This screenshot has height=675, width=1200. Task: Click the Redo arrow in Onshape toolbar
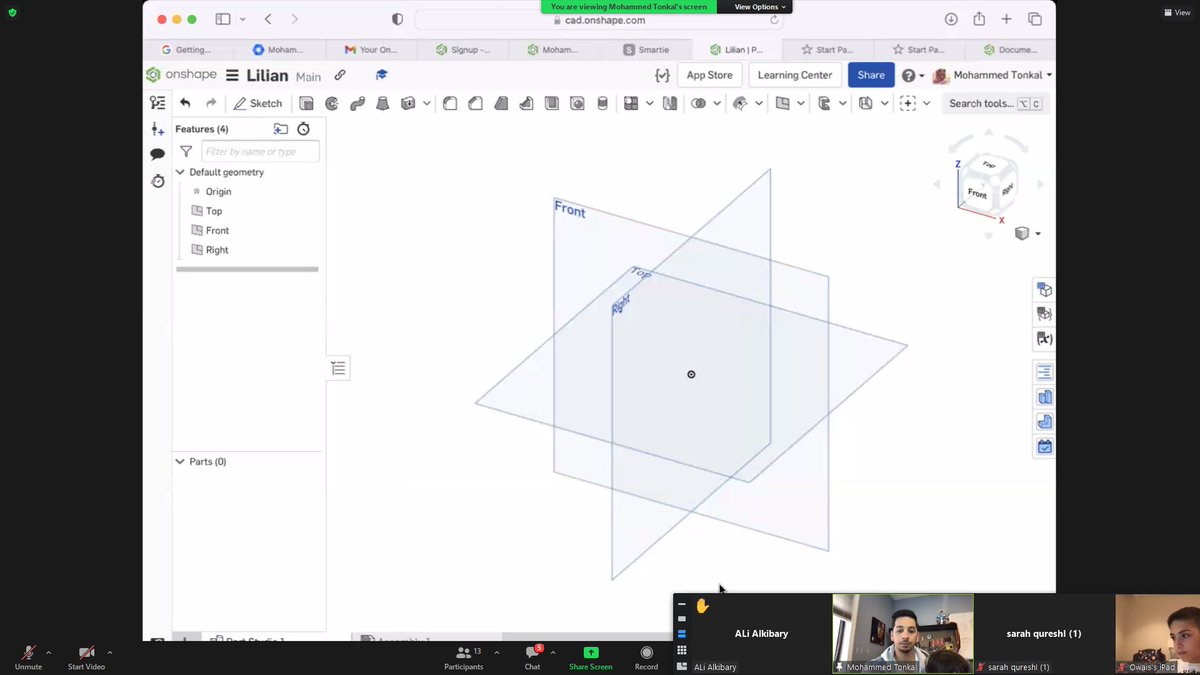pyautogui.click(x=211, y=103)
